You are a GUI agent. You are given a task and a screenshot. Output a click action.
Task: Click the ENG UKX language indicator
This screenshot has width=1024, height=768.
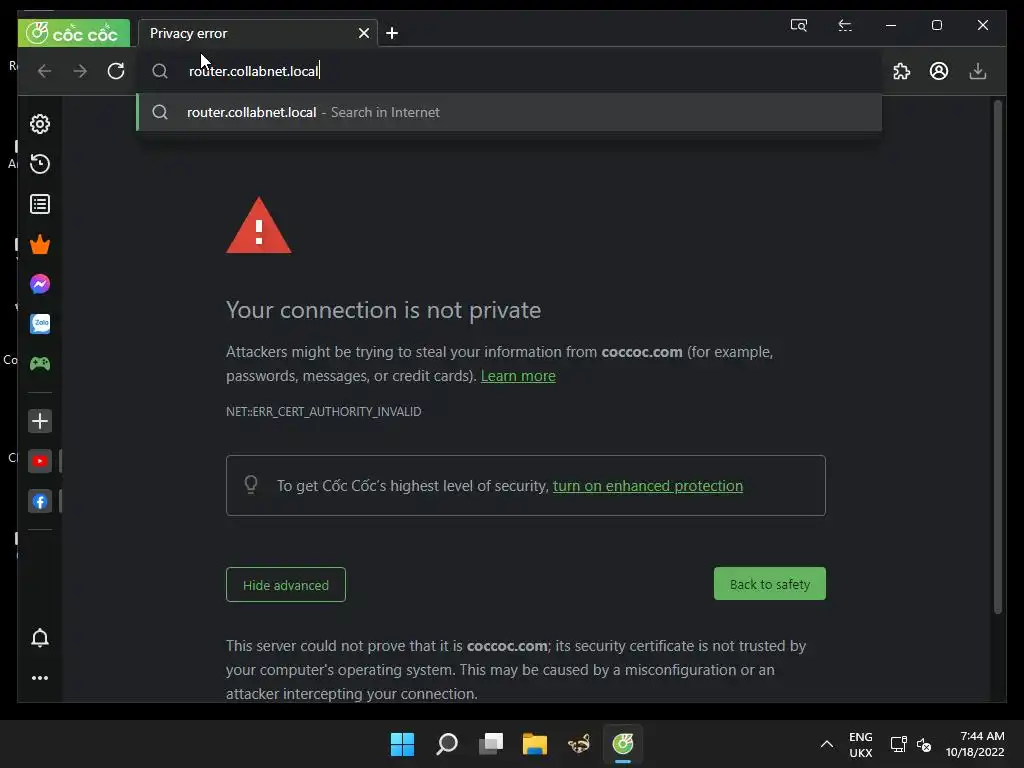point(861,744)
